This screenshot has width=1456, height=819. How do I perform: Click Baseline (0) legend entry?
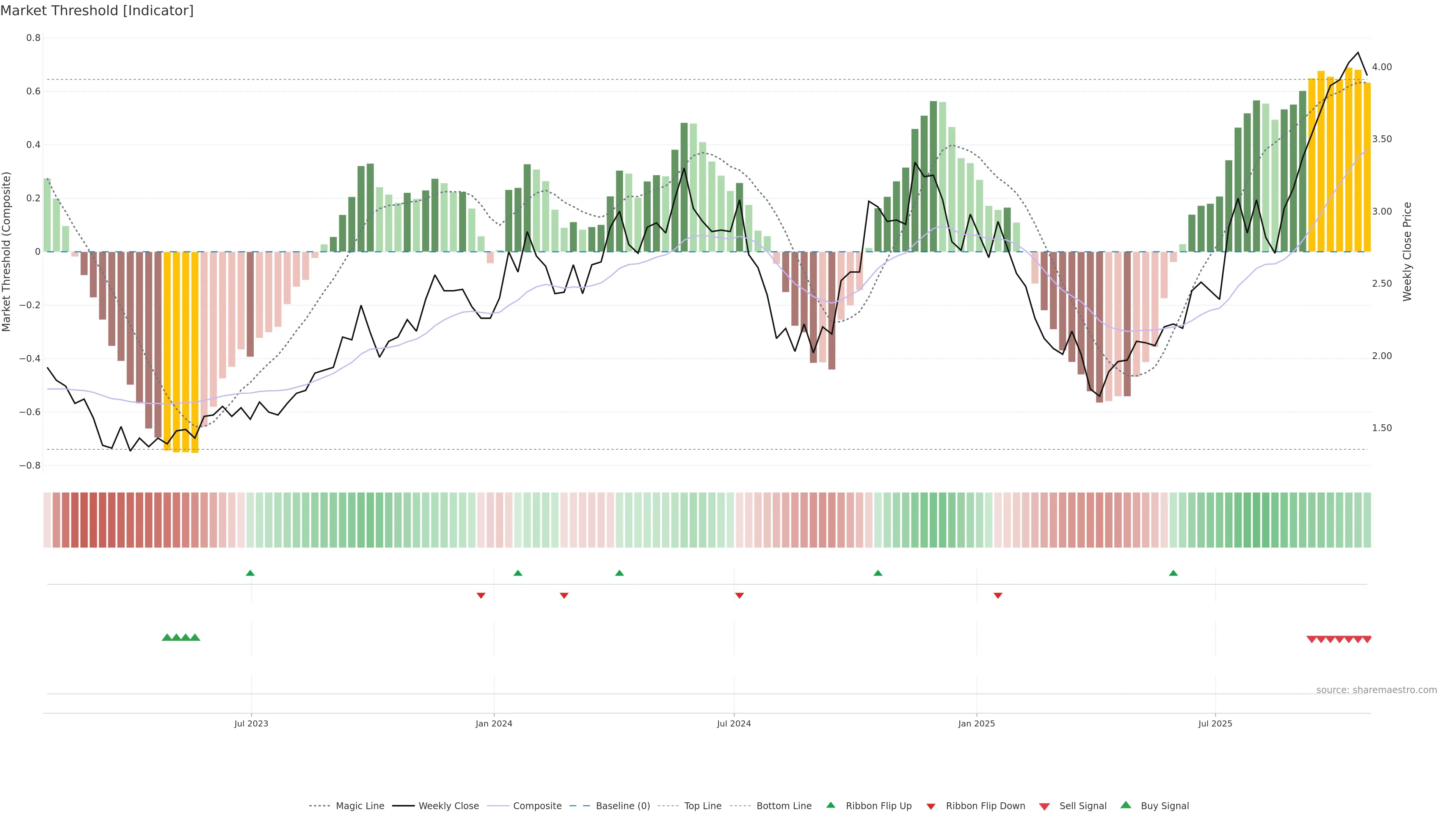coord(623,806)
